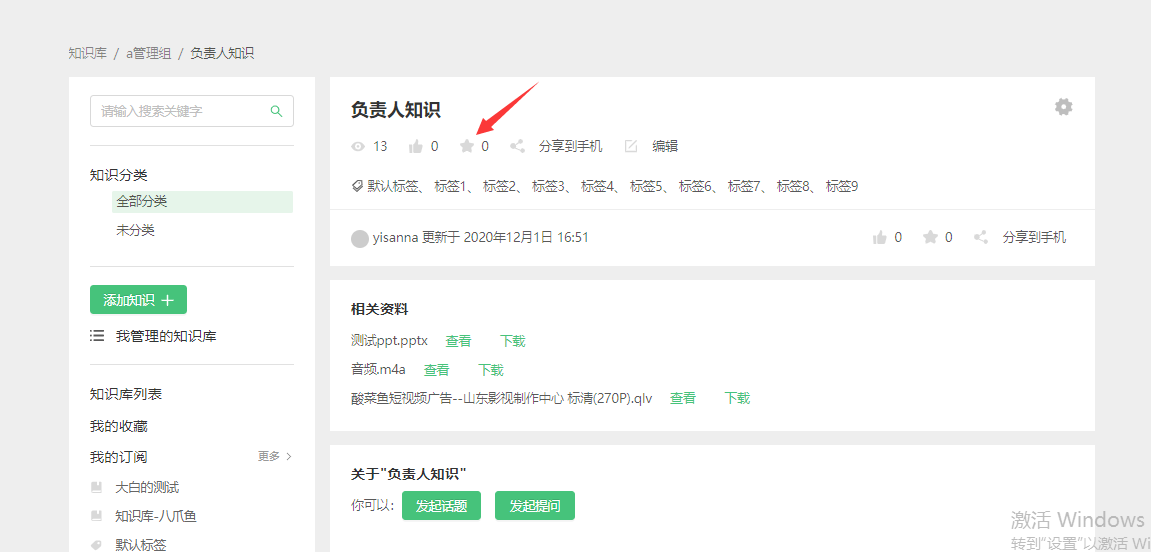Click the edit pencil icon
The image size is (1151, 552).
click(x=631, y=146)
